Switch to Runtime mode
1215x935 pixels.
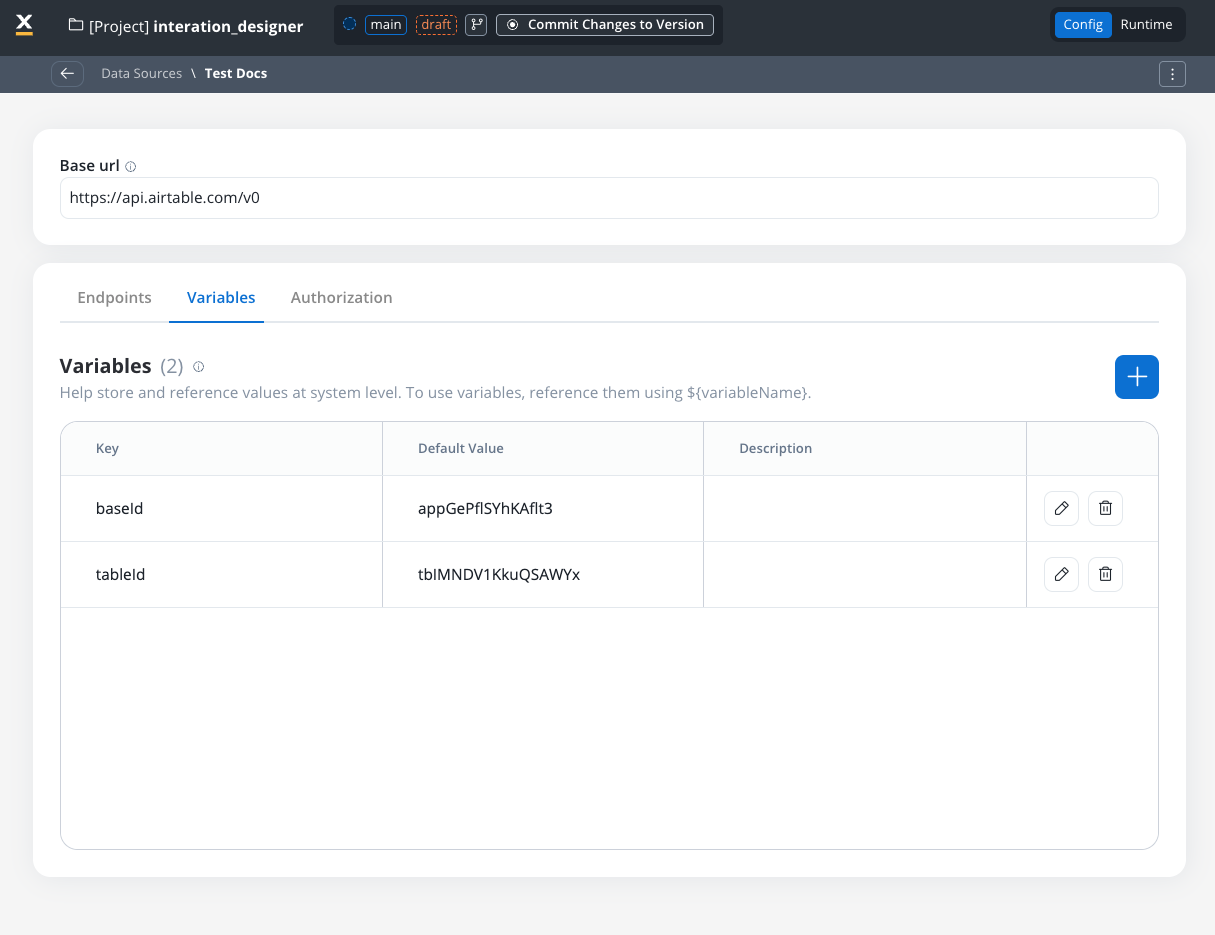[1146, 25]
